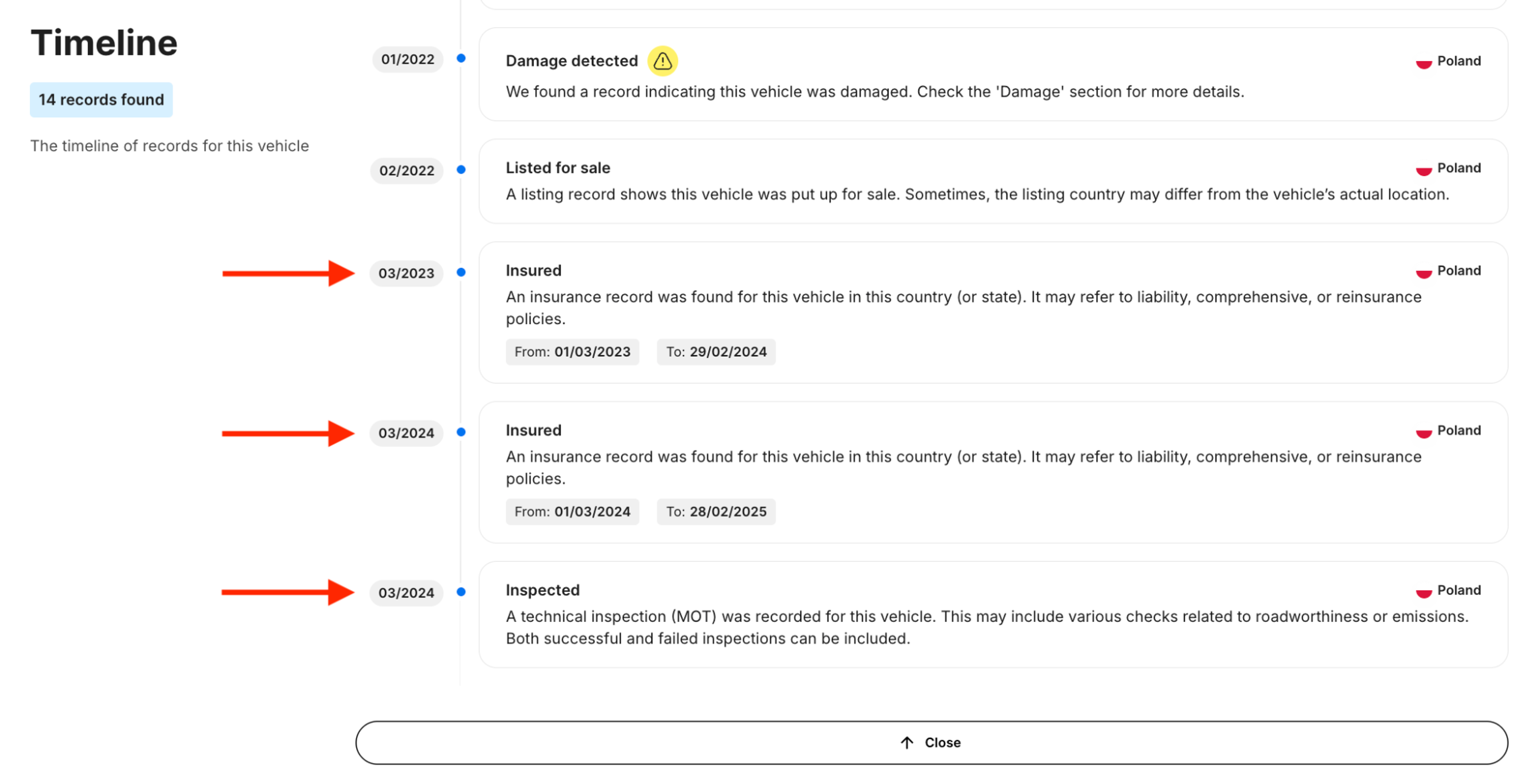The image size is (1540, 784).
Task: Click the damage record description mentioning 'Damage' section
Action: pos(875,91)
